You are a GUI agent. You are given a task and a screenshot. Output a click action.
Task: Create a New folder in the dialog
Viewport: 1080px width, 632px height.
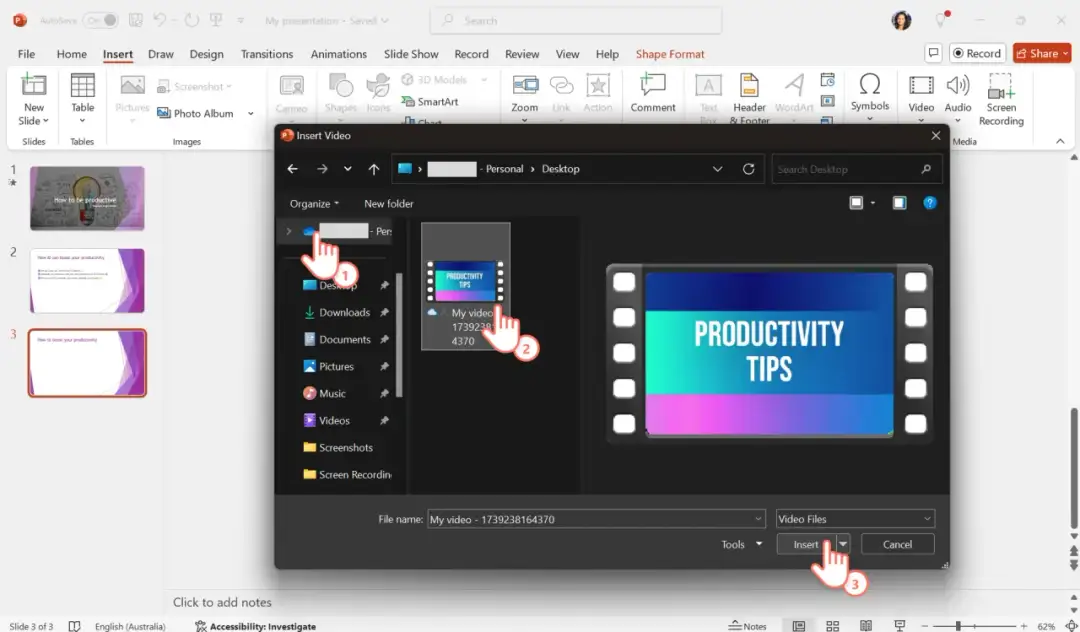coord(388,203)
